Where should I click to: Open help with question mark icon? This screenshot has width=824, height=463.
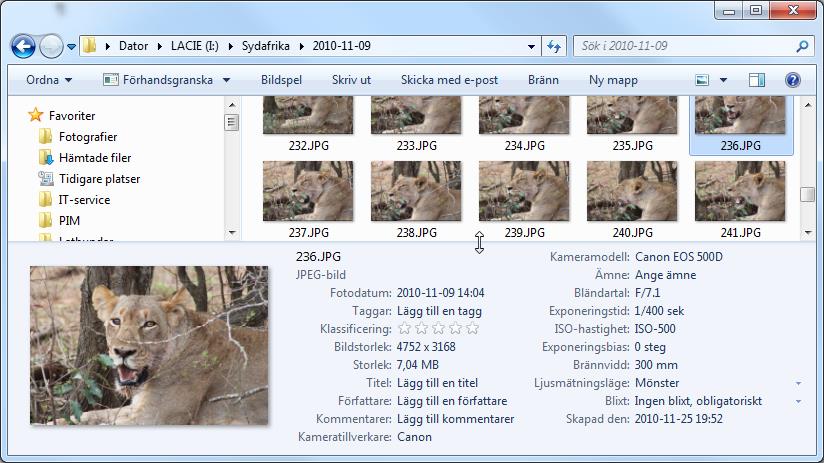tap(792, 80)
